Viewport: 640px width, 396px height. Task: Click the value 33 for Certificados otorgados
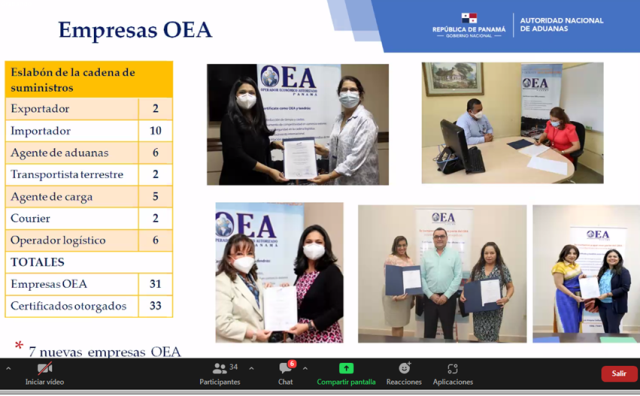click(156, 306)
